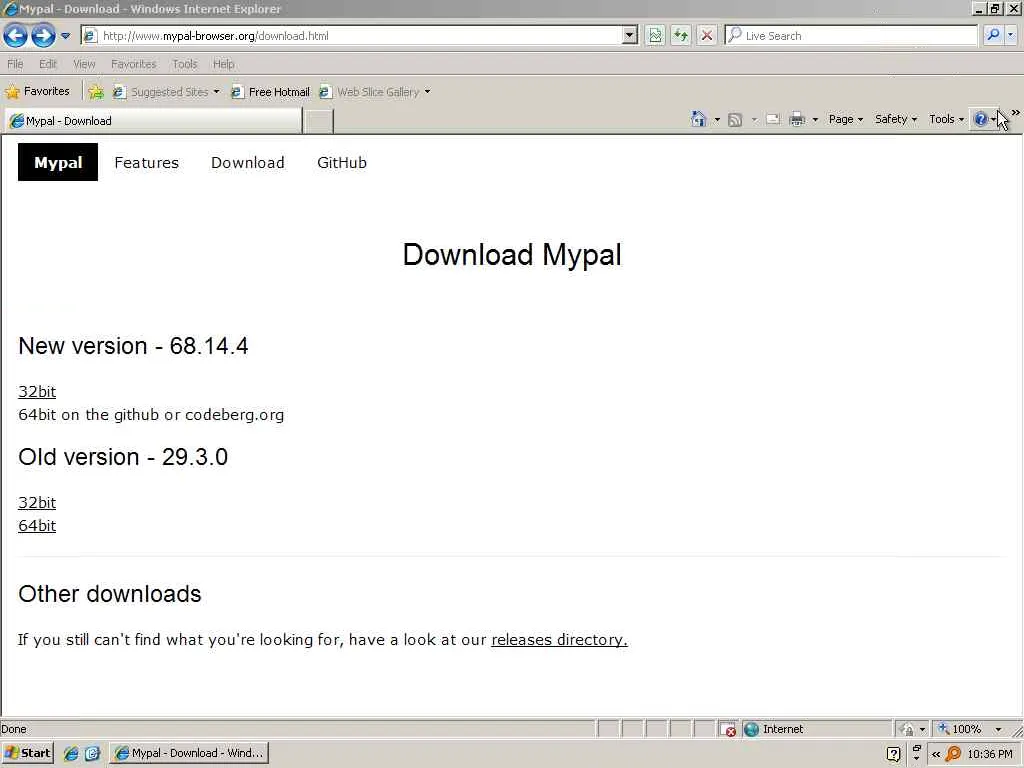This screenshot has height=768, width=1024.
Task: Click the Home icon in command bar
Action: click(698, 119)
